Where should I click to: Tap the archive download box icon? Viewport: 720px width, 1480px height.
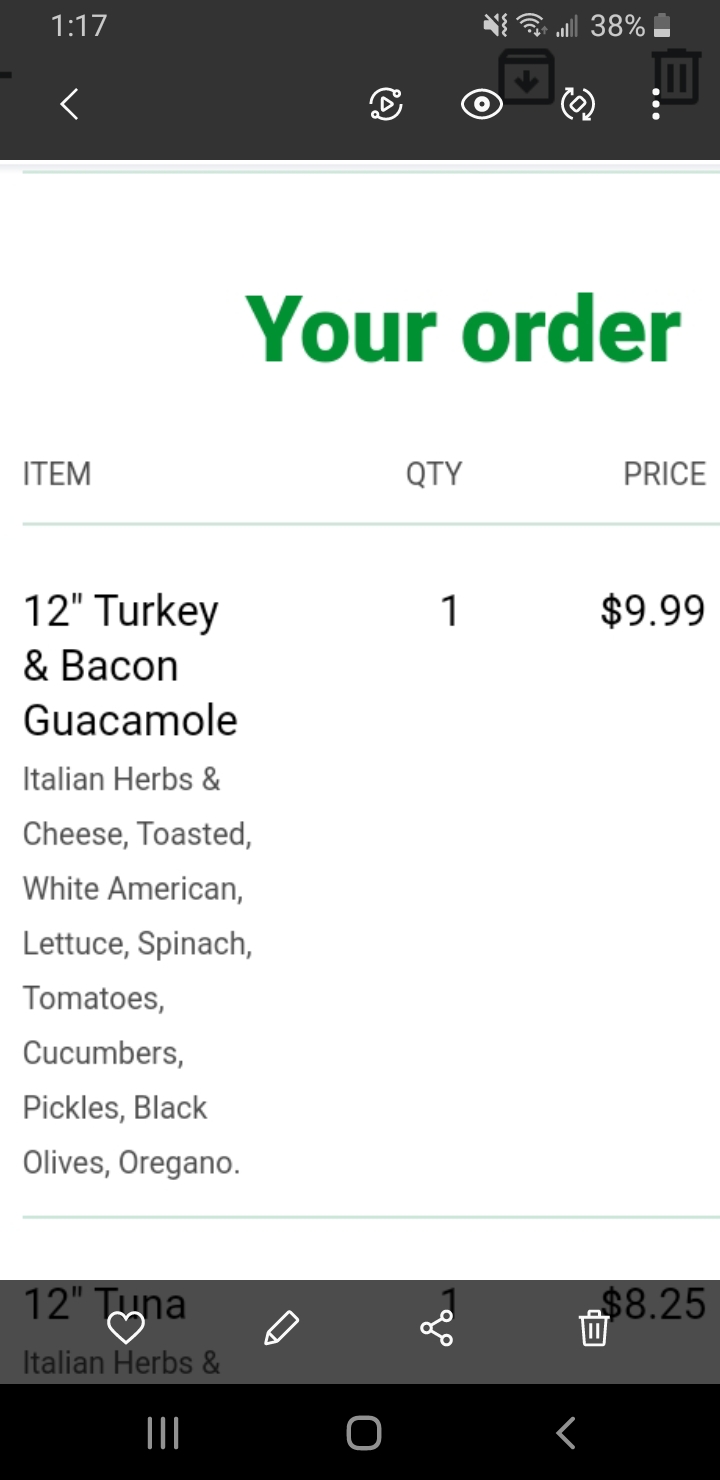coord(527,76)
